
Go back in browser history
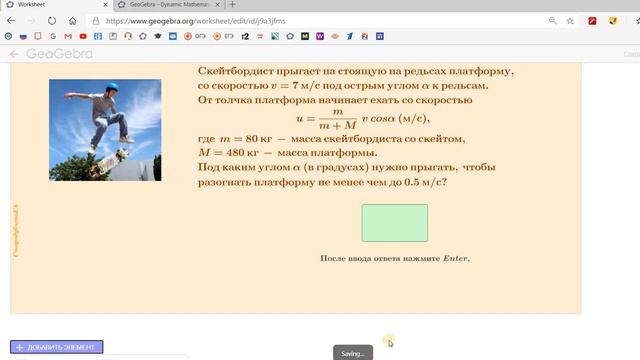[x=11, y=21]
